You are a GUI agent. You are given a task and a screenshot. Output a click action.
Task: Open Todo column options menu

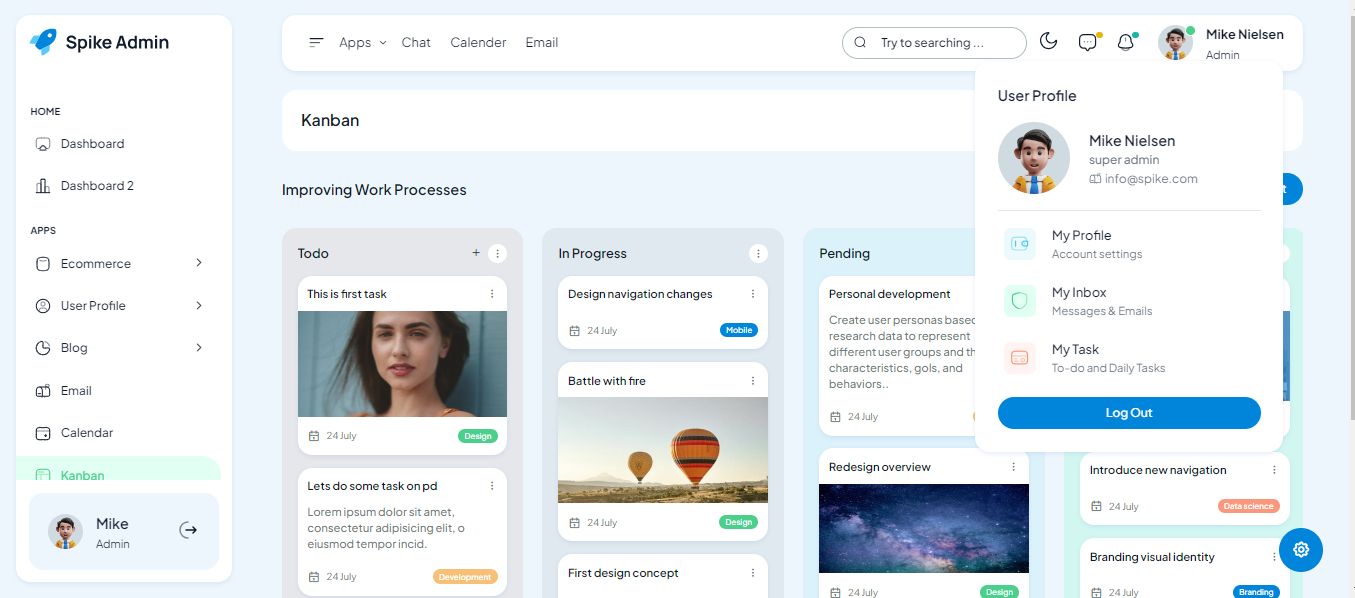(x=497, y=253)
